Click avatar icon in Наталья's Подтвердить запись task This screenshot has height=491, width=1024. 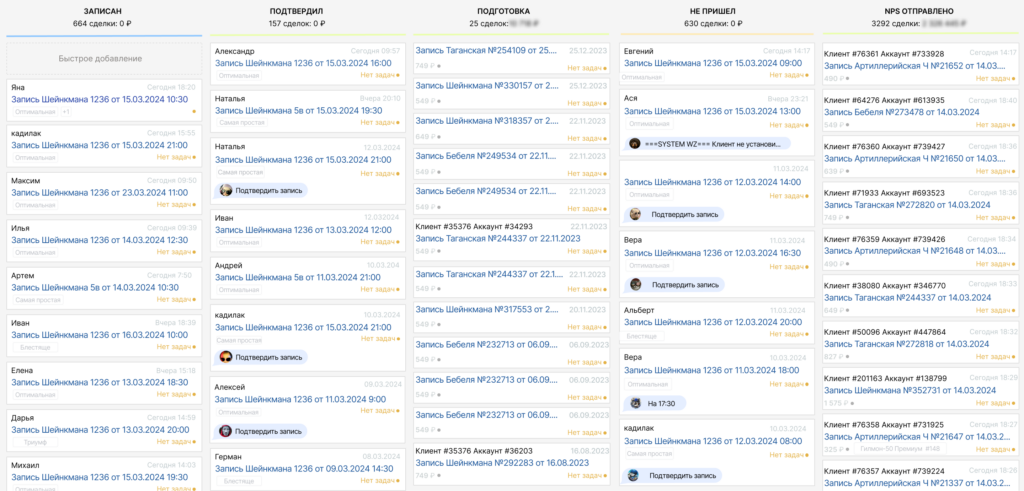click(x=226, y=190)
